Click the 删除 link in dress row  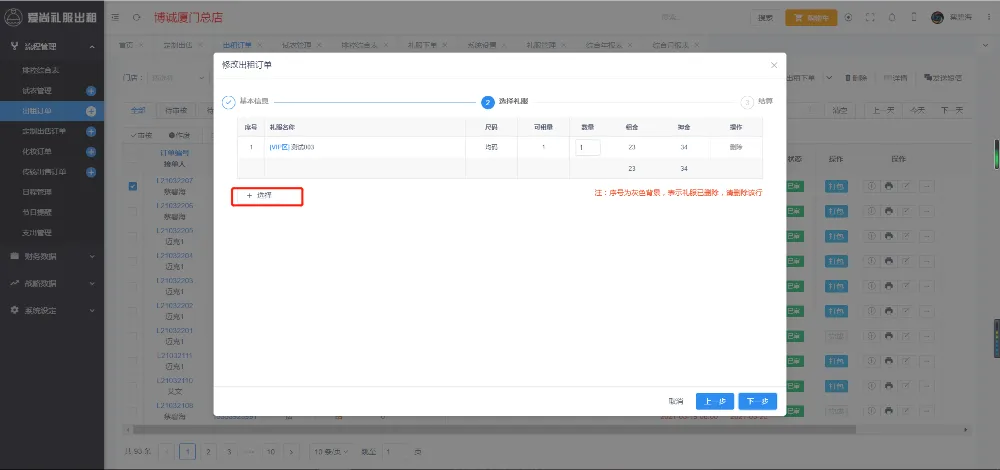735,147
